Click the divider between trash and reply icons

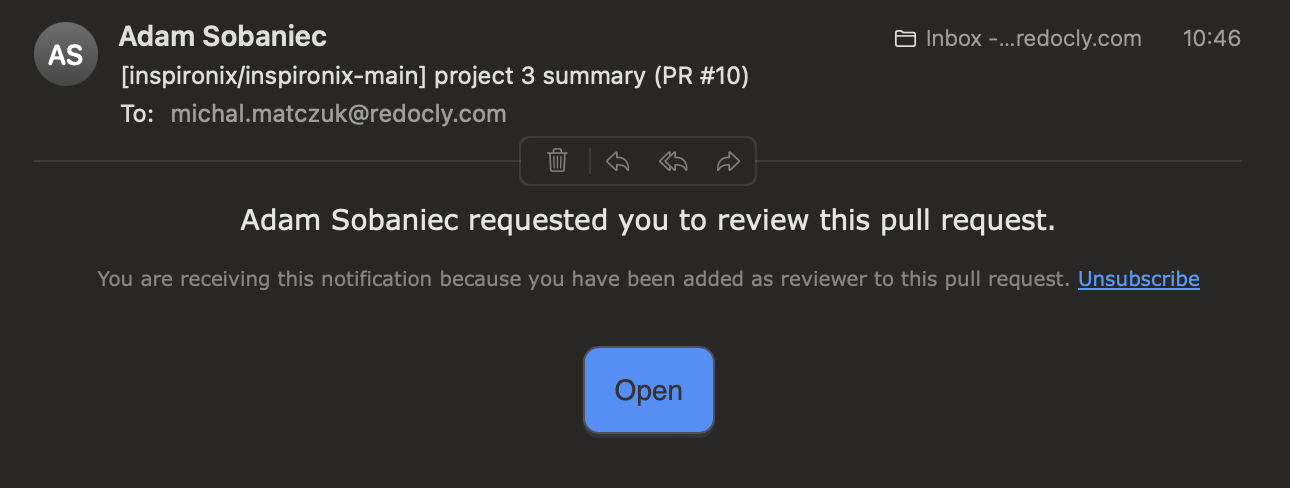coord(589,161)
